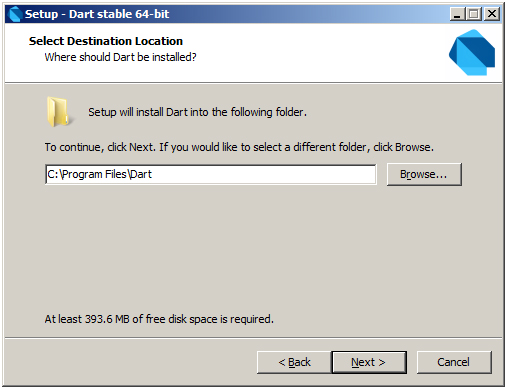Click the 'Select Destination Location' heading
This screenshot has height=389, width=507.
pos(106,41)
